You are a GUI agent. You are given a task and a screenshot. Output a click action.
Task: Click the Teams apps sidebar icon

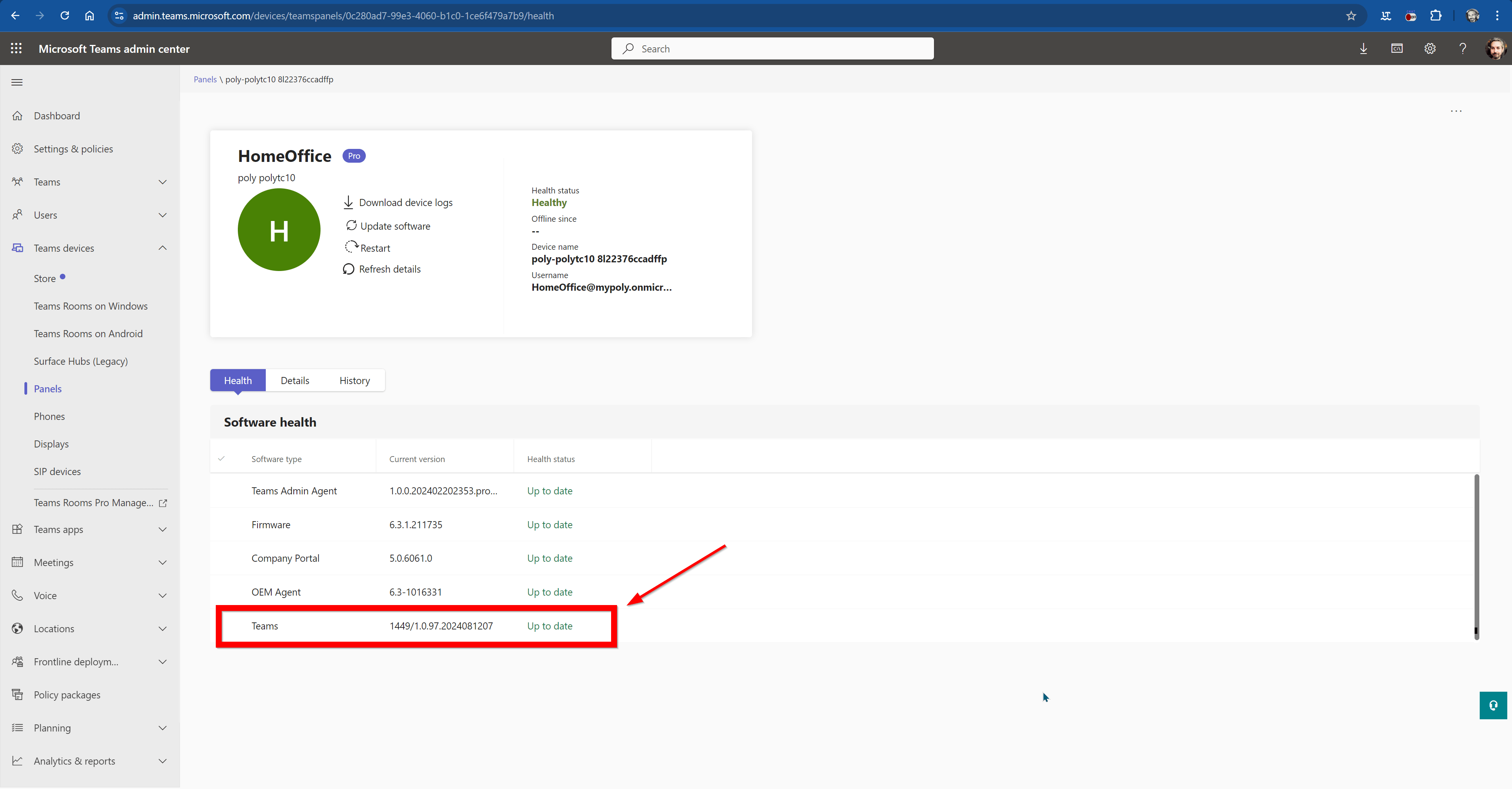[x=18, y=529]
